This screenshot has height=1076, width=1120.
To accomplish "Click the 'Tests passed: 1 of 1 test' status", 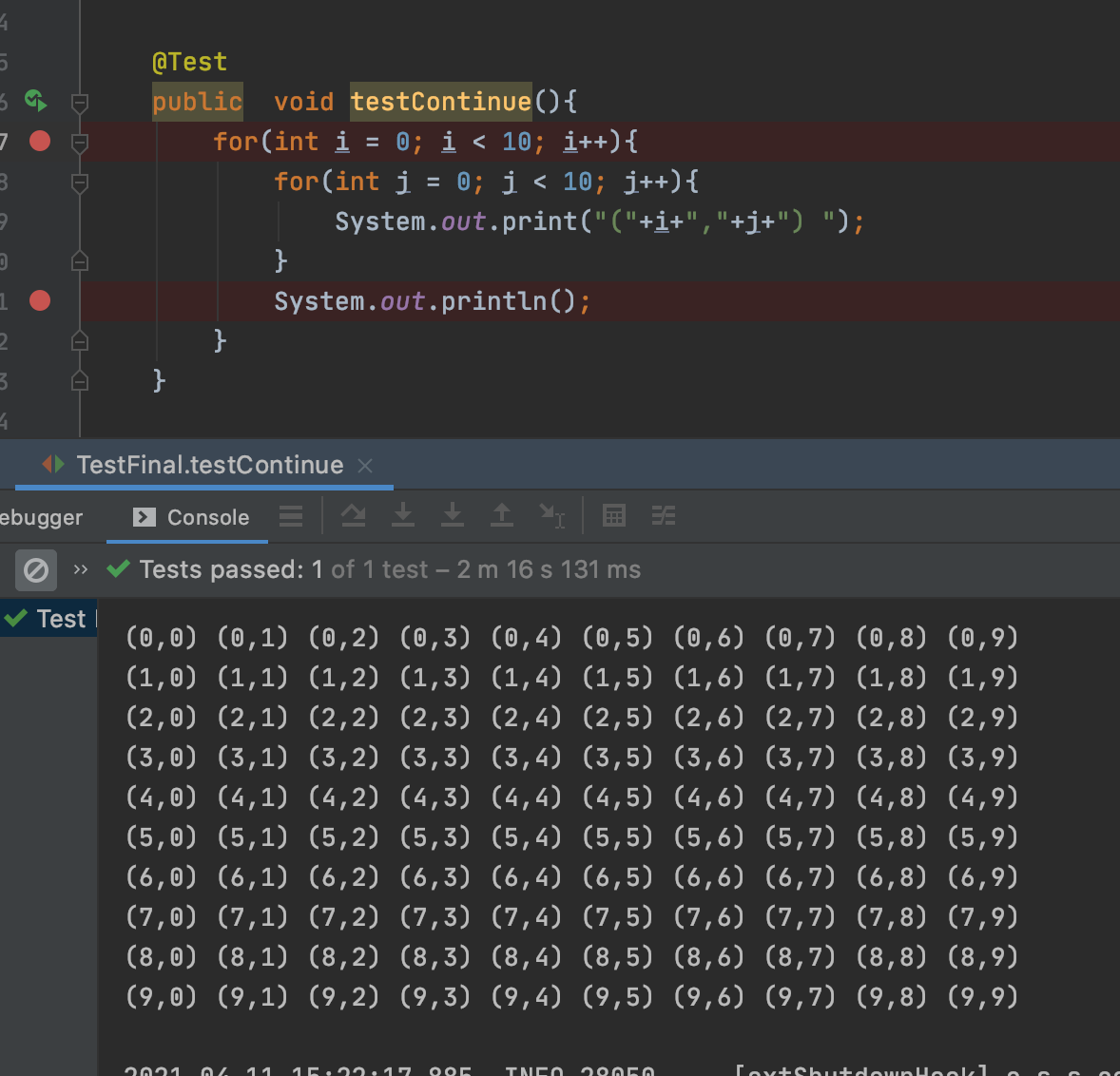I will point(283,569).
